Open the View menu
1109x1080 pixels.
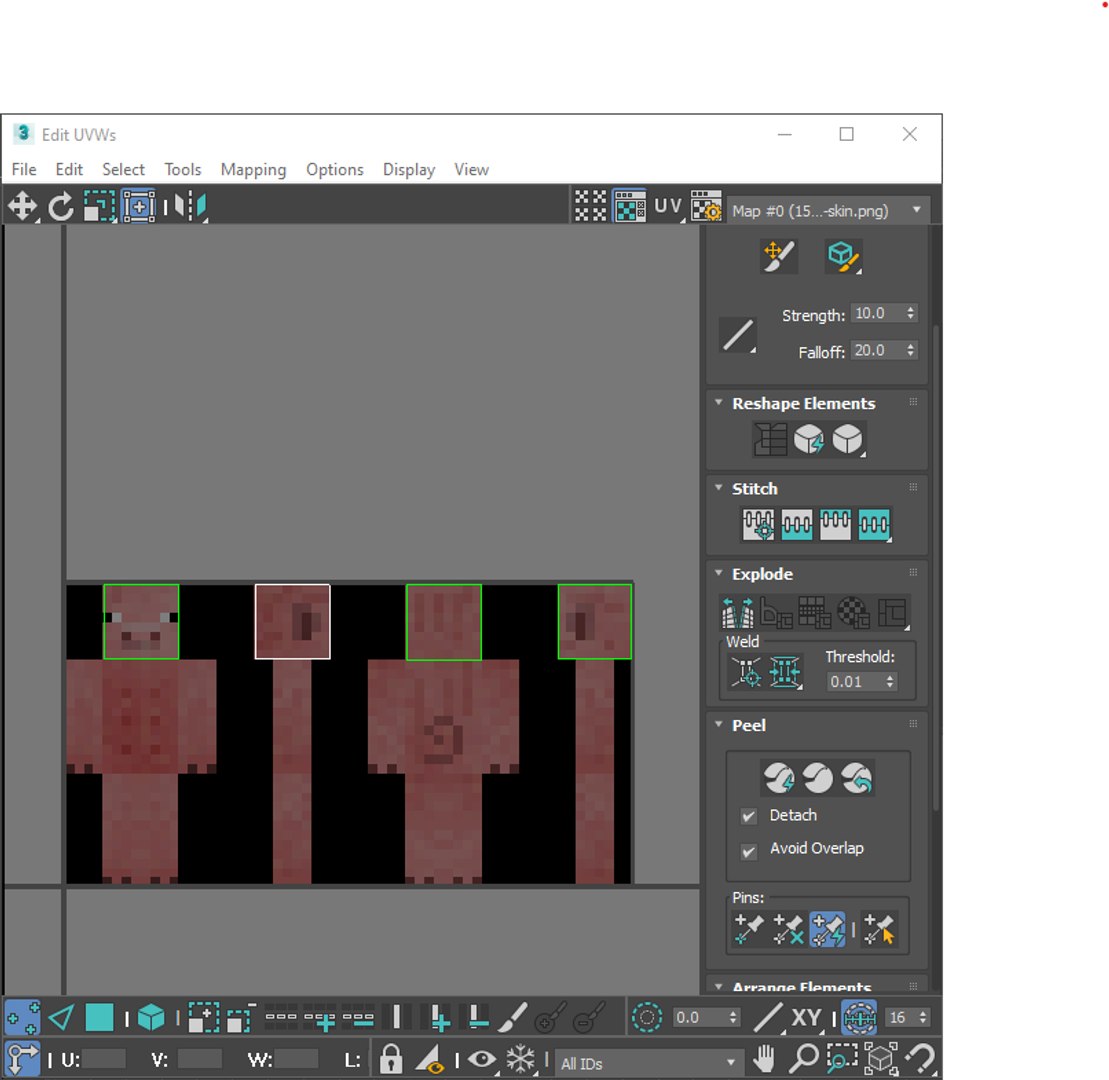pyautogui.click(x=471, y=170)
